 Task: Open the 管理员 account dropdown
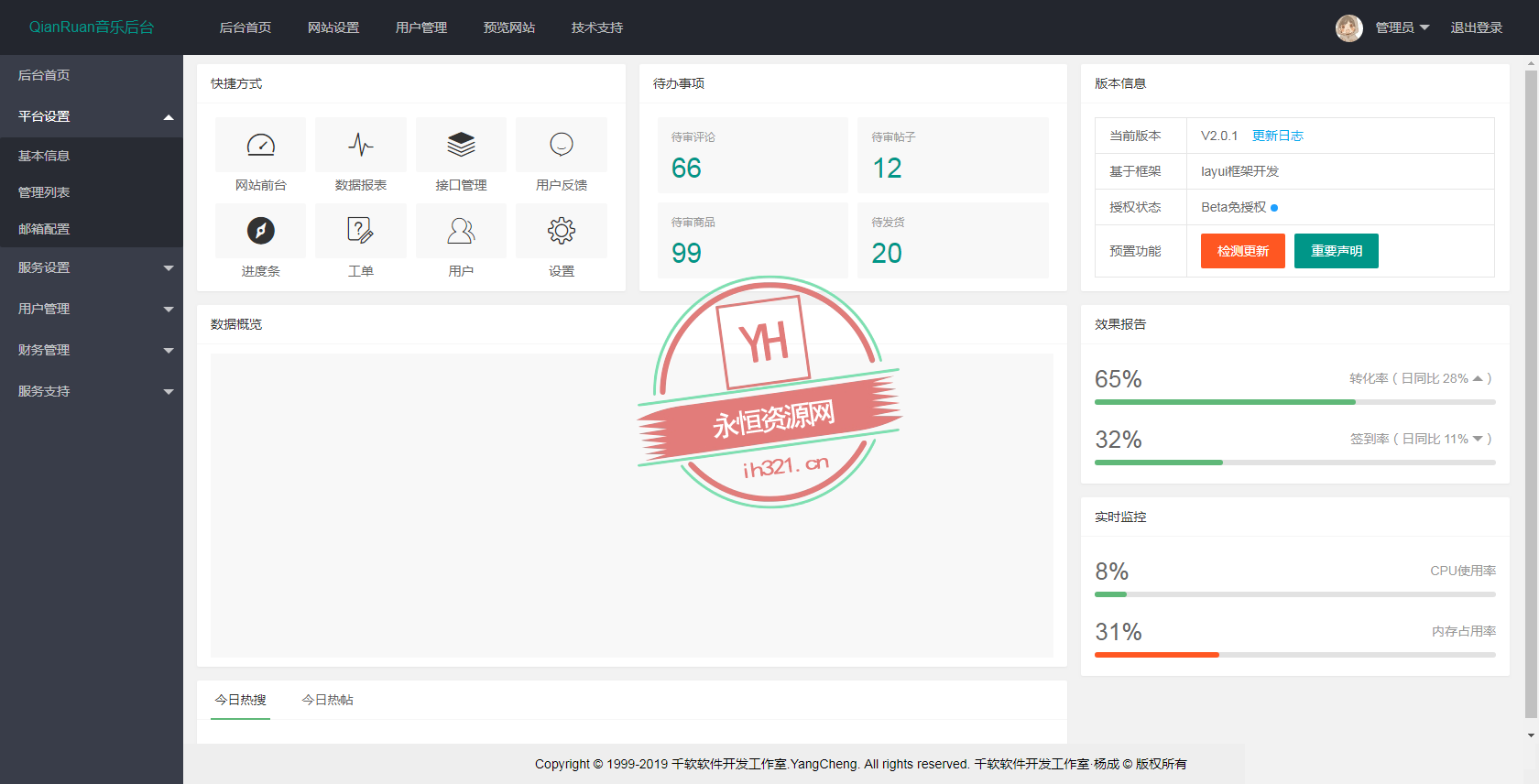click(1402, 28)
